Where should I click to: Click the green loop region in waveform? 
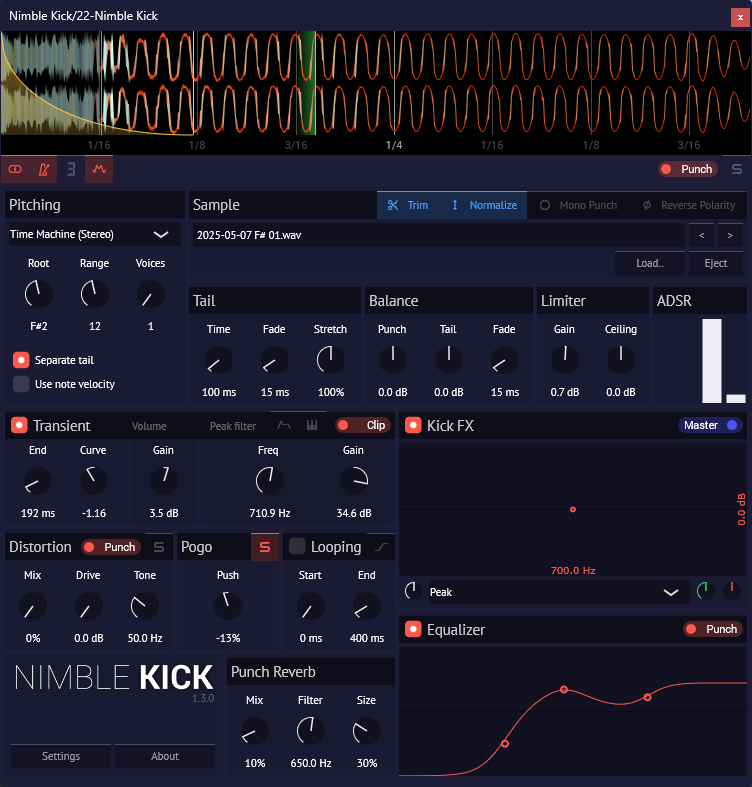(306, 83)
